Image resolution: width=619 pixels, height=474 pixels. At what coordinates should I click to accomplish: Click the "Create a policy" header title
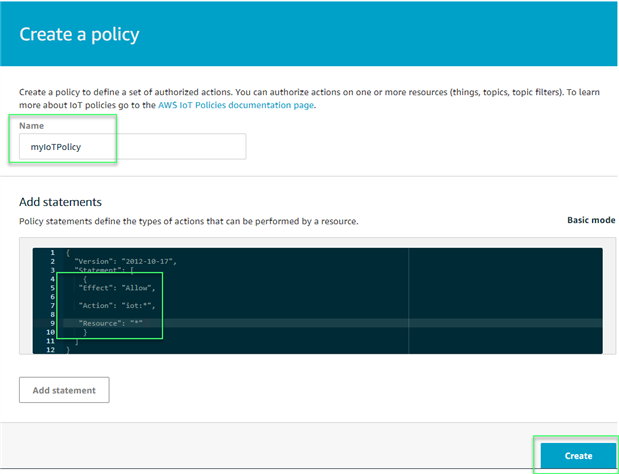pyautogui.click(x=79, y=34)
